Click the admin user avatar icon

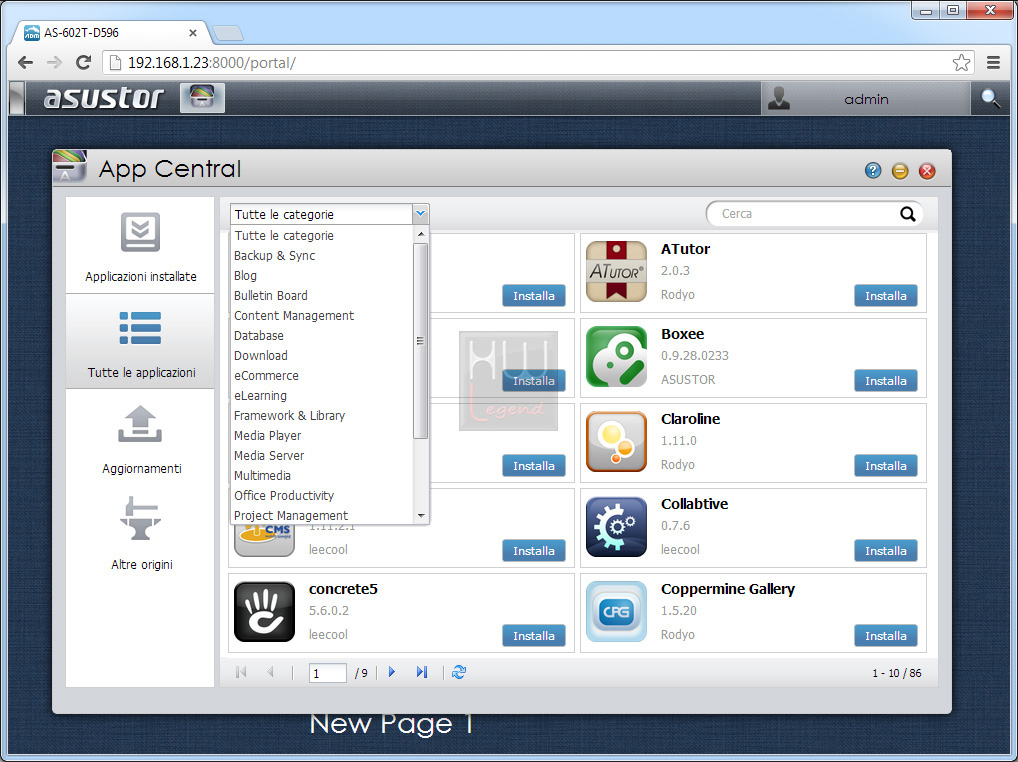coord(778,99)
